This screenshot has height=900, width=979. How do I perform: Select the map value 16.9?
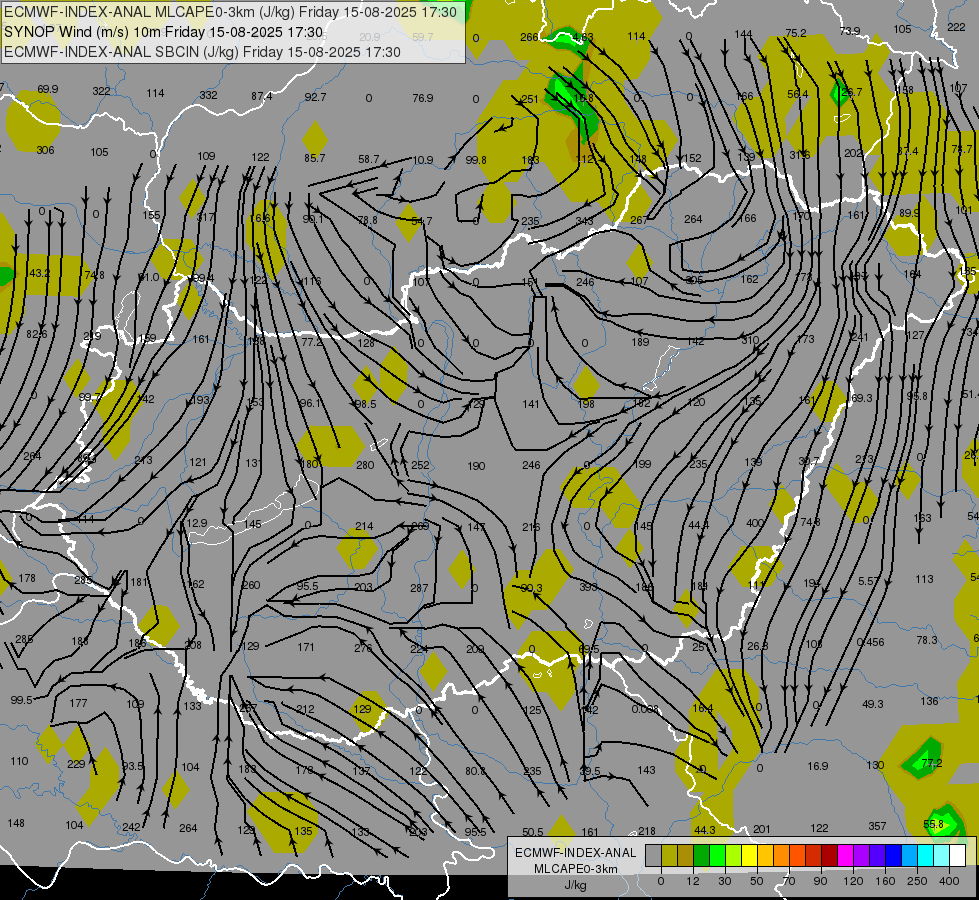(x=818, y=766)
